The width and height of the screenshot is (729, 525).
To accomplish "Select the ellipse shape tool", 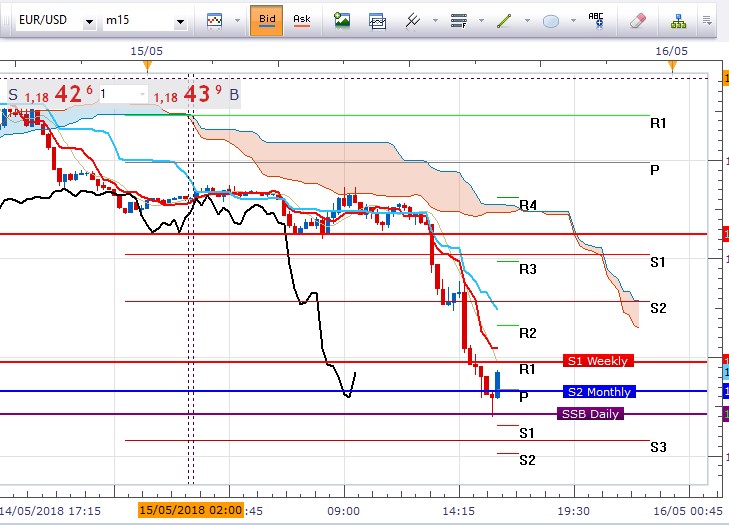I will tap(551, 21).
